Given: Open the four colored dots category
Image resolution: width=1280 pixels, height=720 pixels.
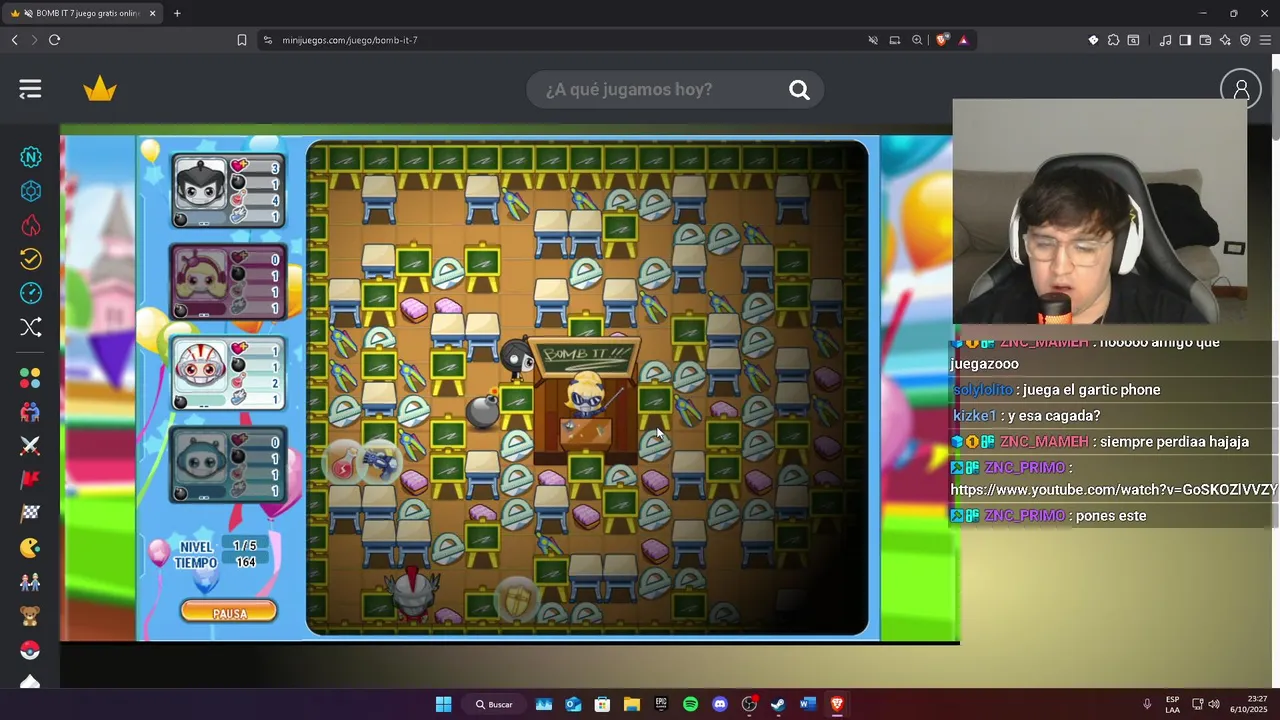Looking at the screenshot, I should pos(30,378).
